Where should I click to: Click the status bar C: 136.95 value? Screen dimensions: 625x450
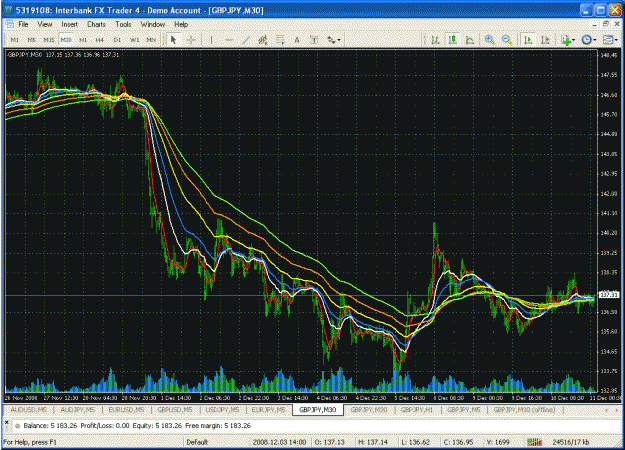458,442
